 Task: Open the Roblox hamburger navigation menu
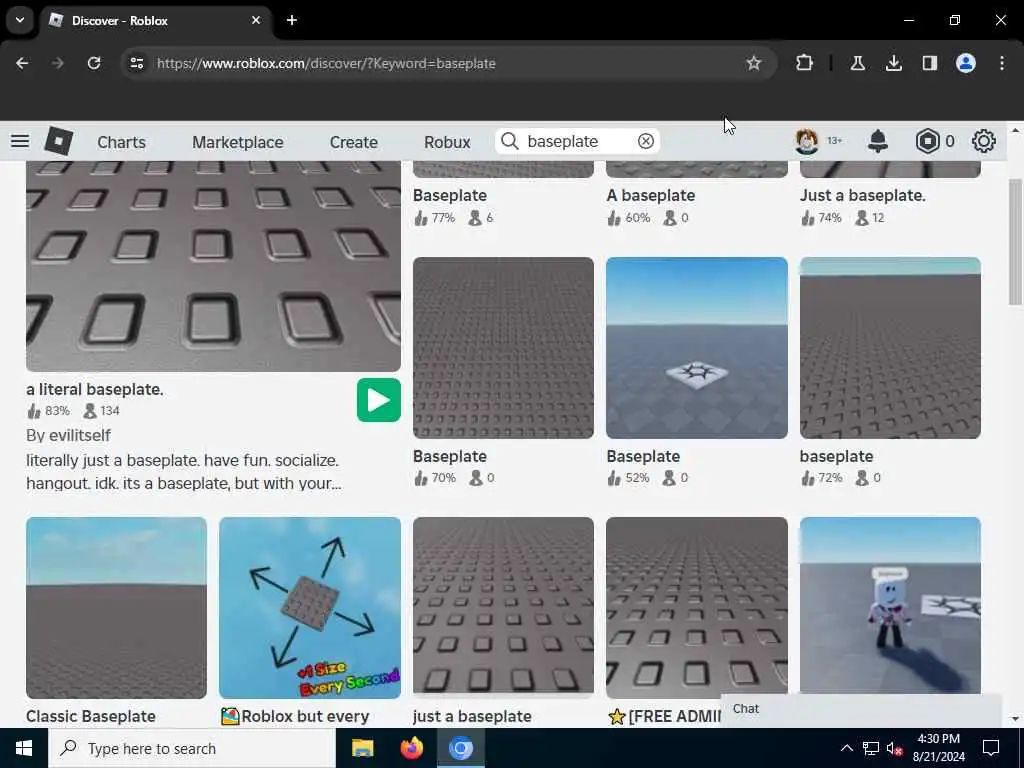[x=20, y=141]
